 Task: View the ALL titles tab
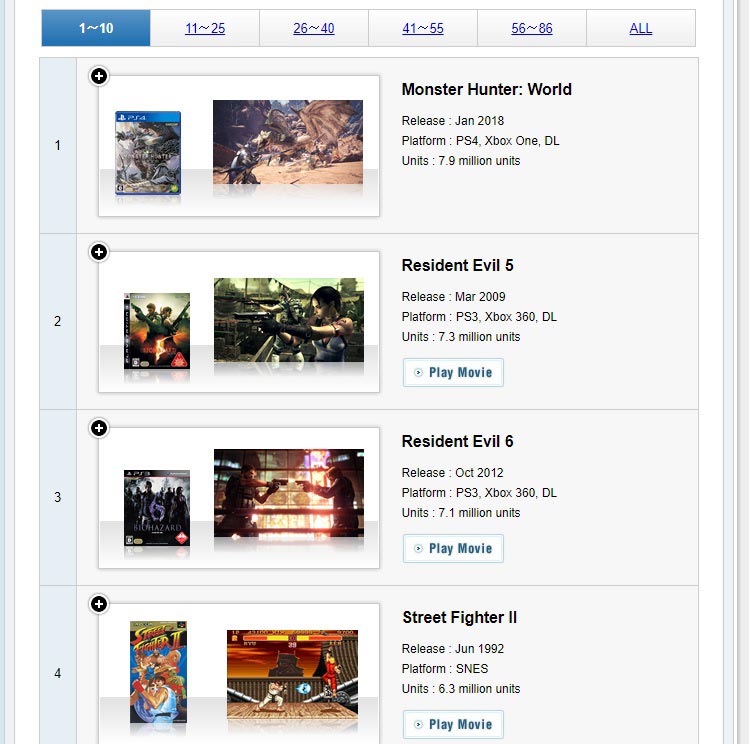pyautogui.click(x=641, y=28)
